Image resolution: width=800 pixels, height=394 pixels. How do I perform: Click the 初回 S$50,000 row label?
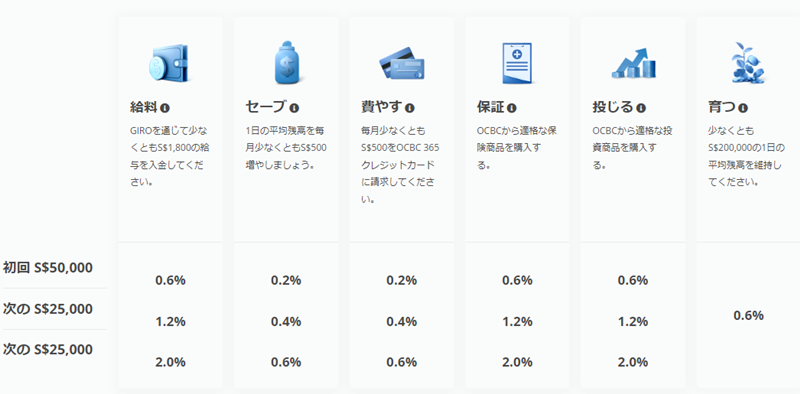coord(48,267)
